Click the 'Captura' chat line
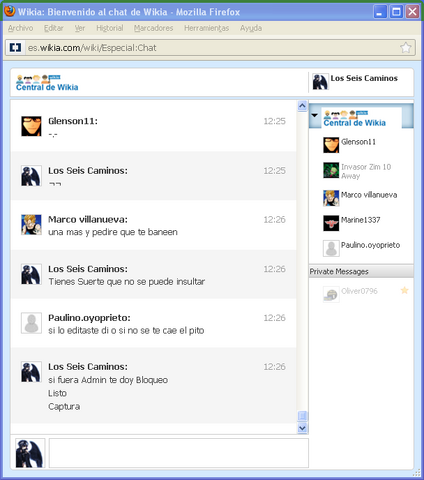Screen dimensions: 424x480 click(64, 407)
